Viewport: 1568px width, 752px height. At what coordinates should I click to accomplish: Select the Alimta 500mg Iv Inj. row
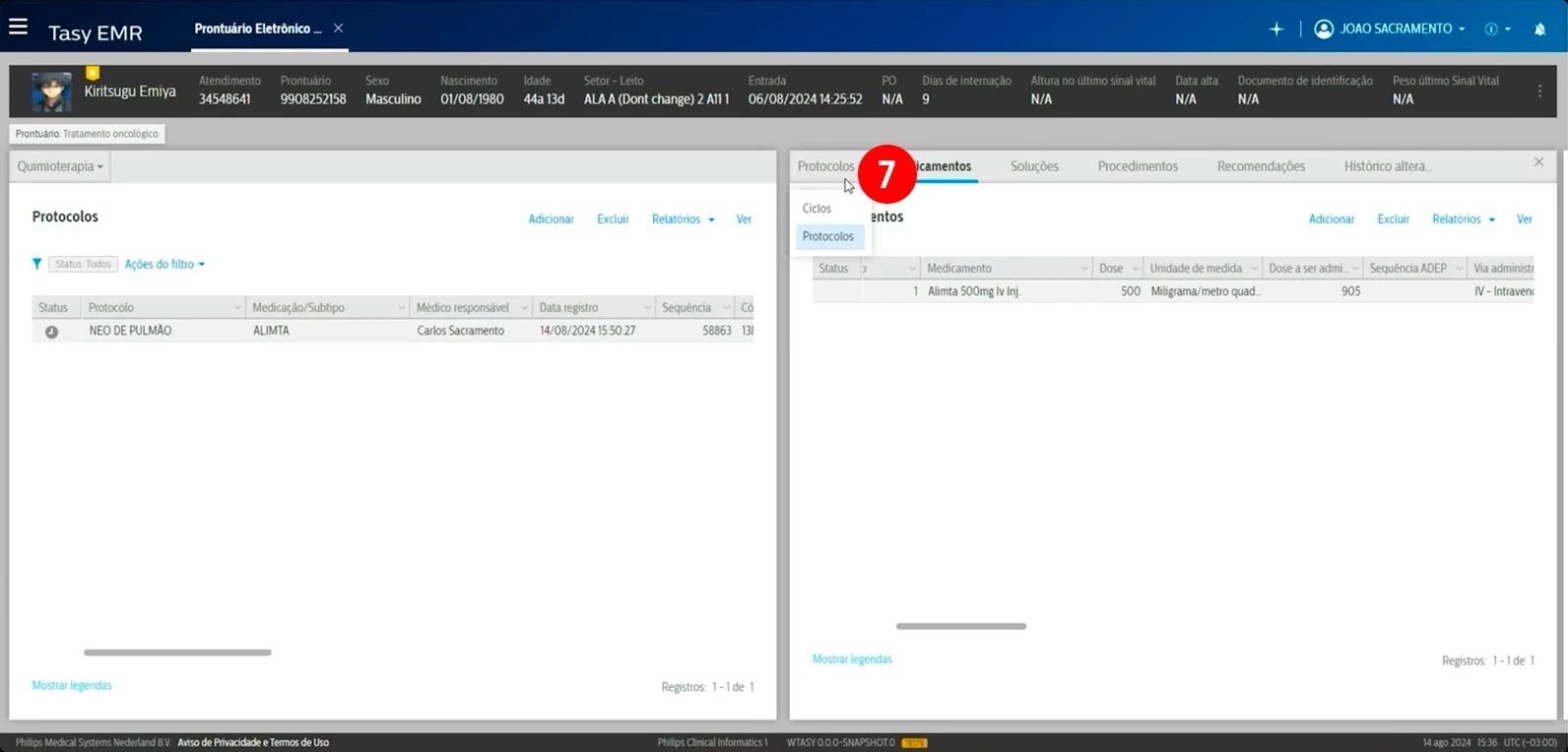click(1173, 291)
